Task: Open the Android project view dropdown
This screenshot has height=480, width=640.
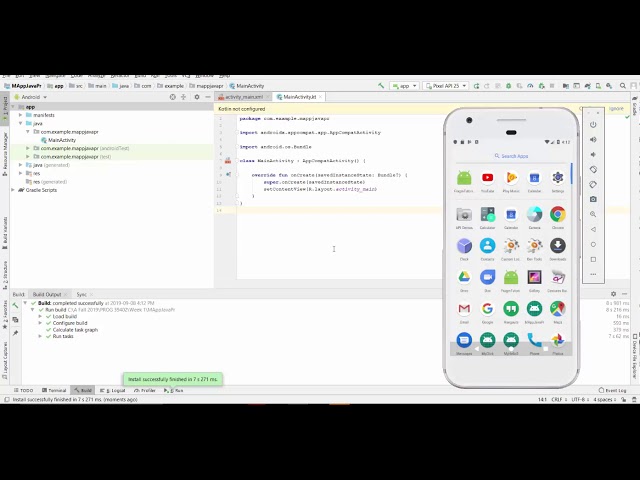Action: pos(30,97)
